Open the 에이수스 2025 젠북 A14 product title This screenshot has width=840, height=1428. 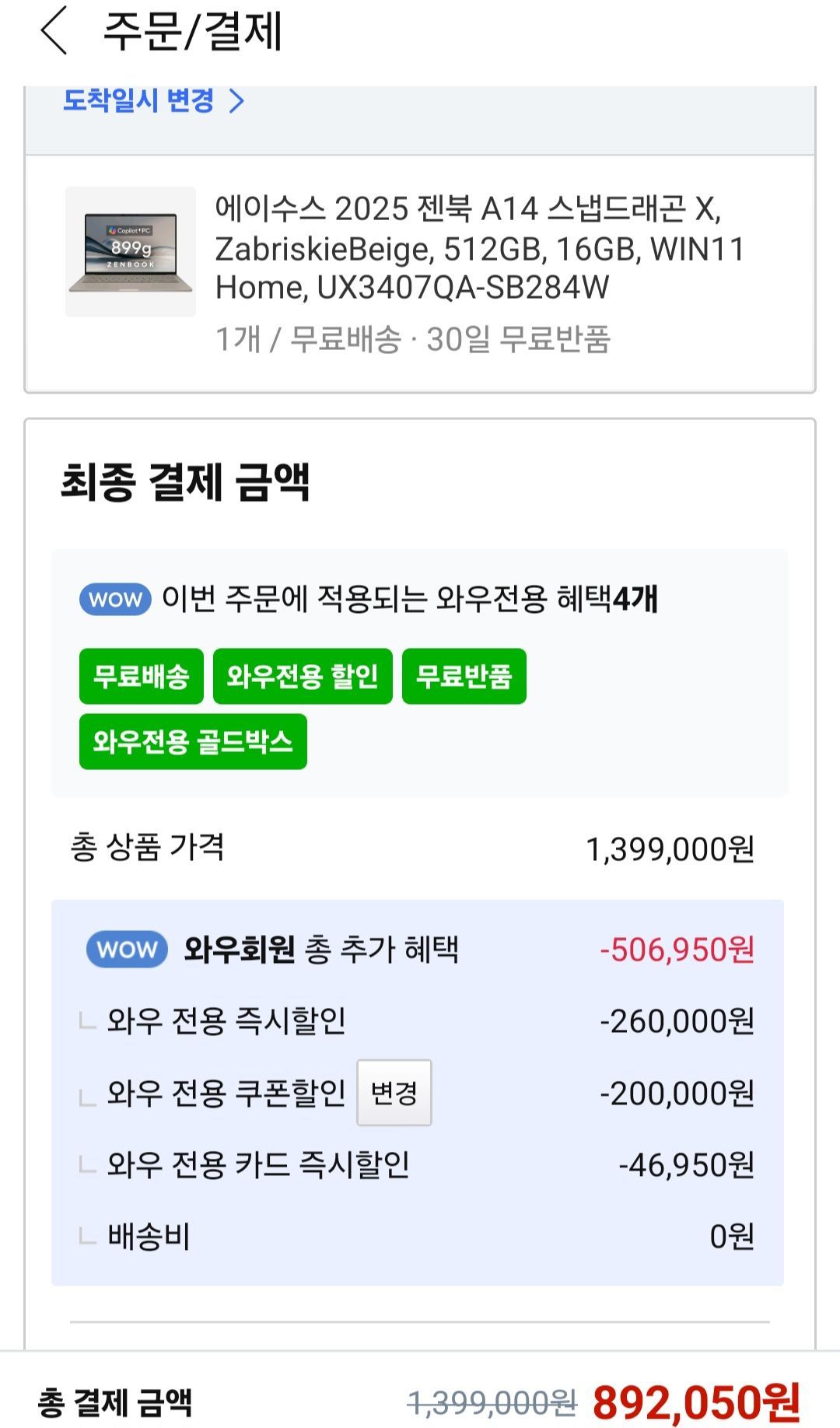pyautogui.click(x=479, y=248)
